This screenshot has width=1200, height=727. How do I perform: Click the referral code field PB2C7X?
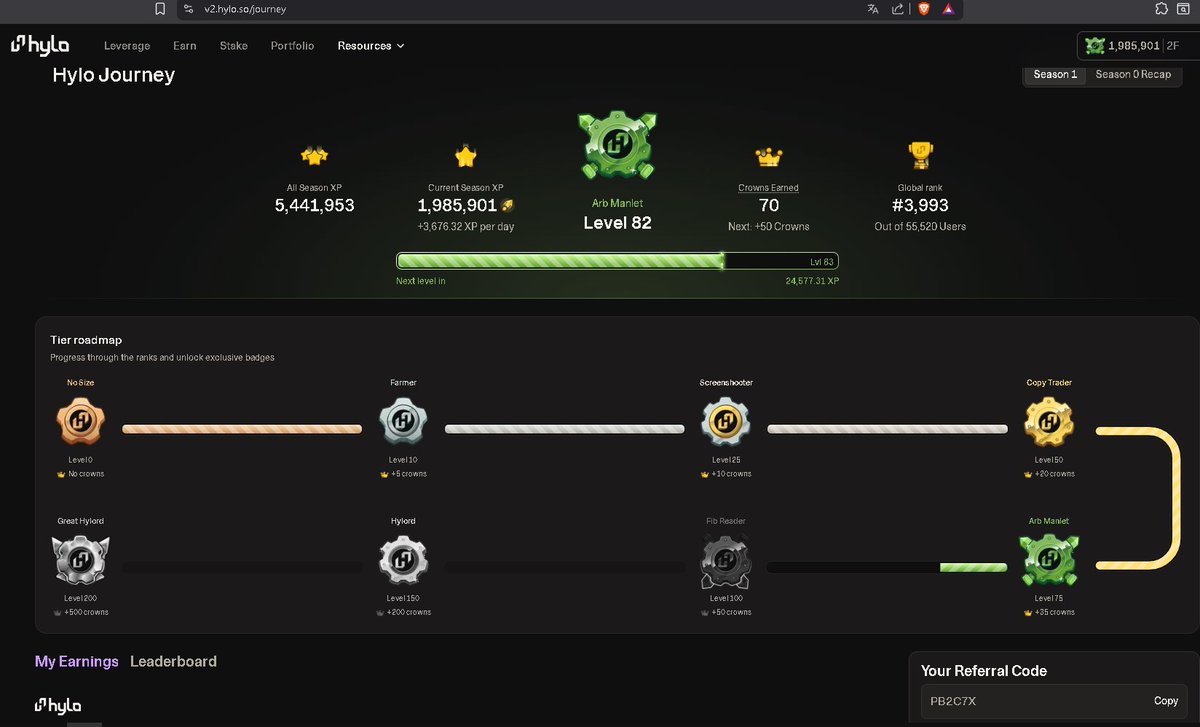(1055, 701)
